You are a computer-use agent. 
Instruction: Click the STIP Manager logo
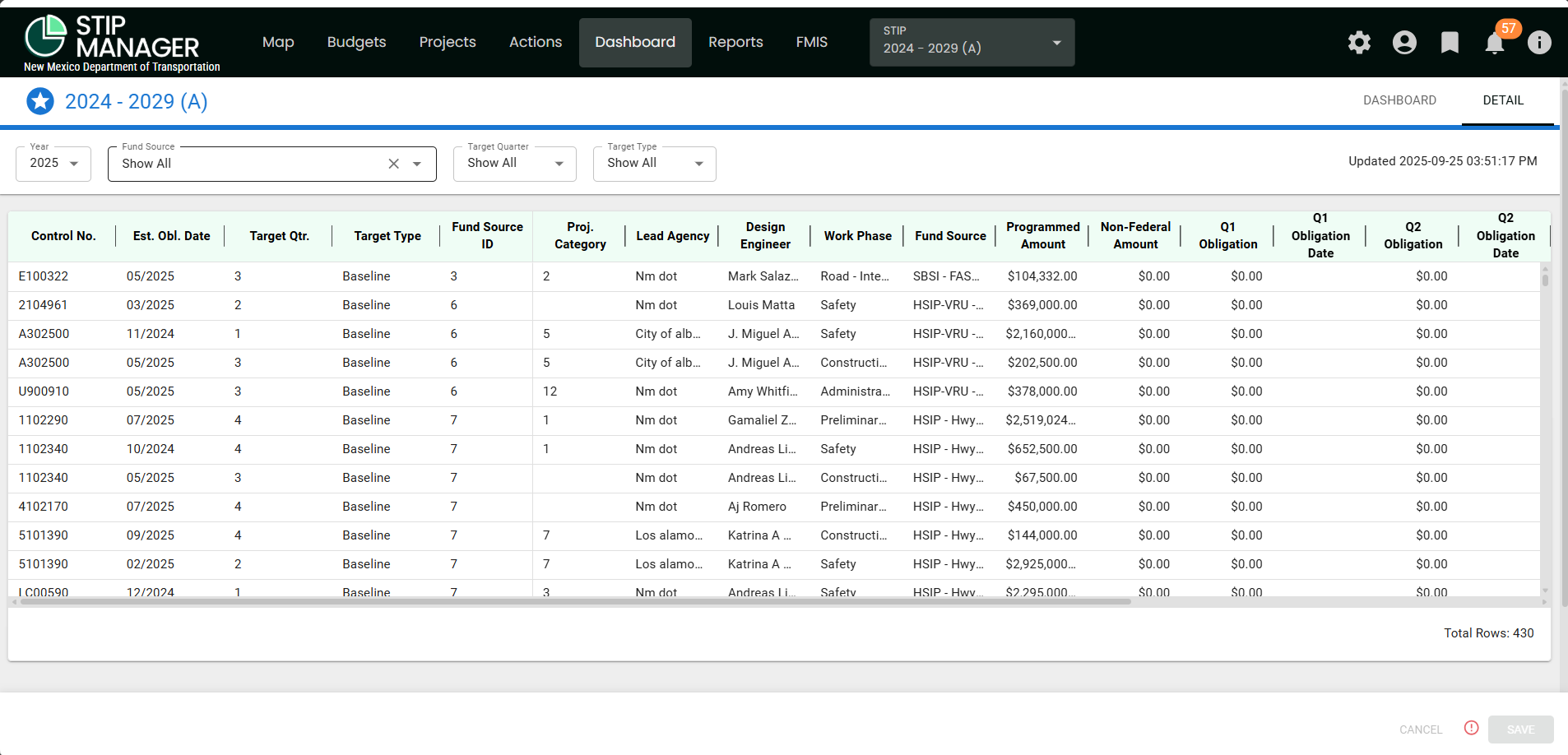coord(122,43)
